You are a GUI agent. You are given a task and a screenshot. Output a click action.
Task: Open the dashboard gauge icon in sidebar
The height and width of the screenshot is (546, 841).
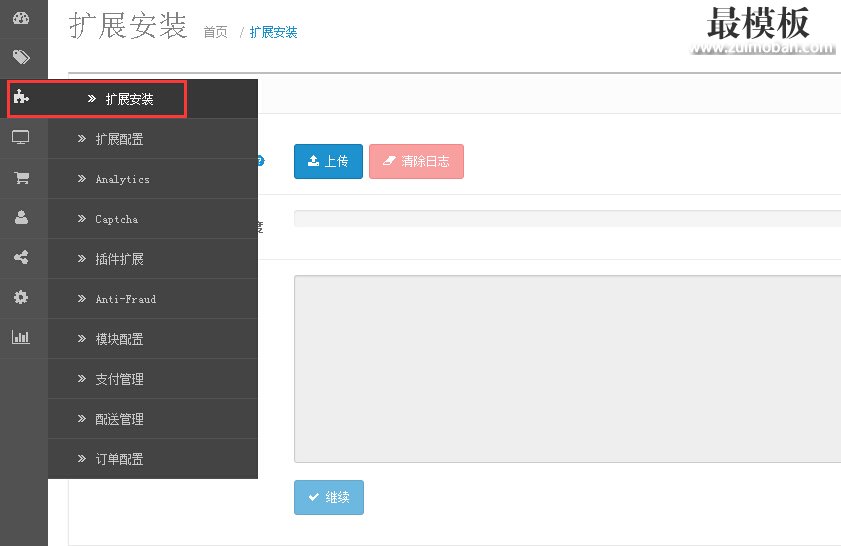tap(21, 18)
